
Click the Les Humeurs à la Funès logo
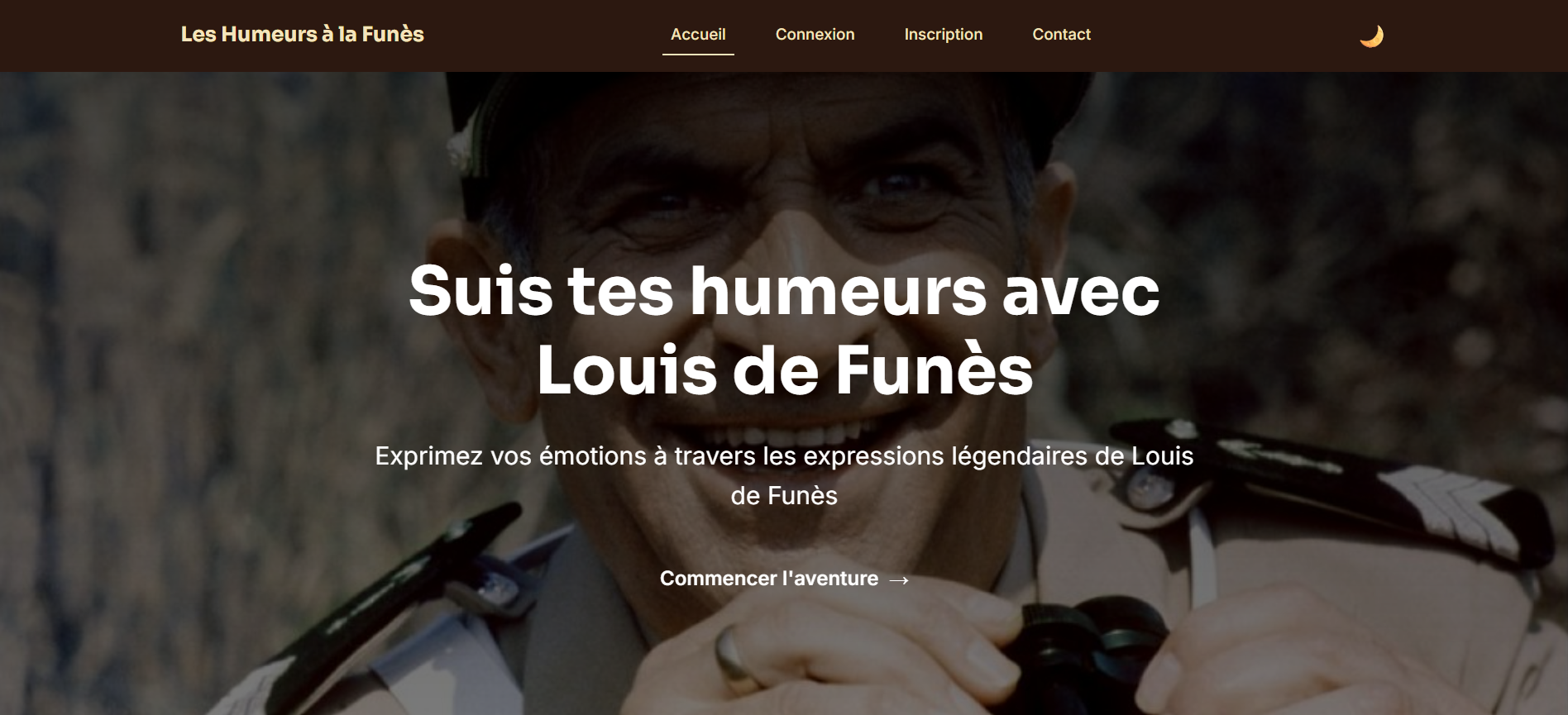pyautogui.click(x=302, y=34)
